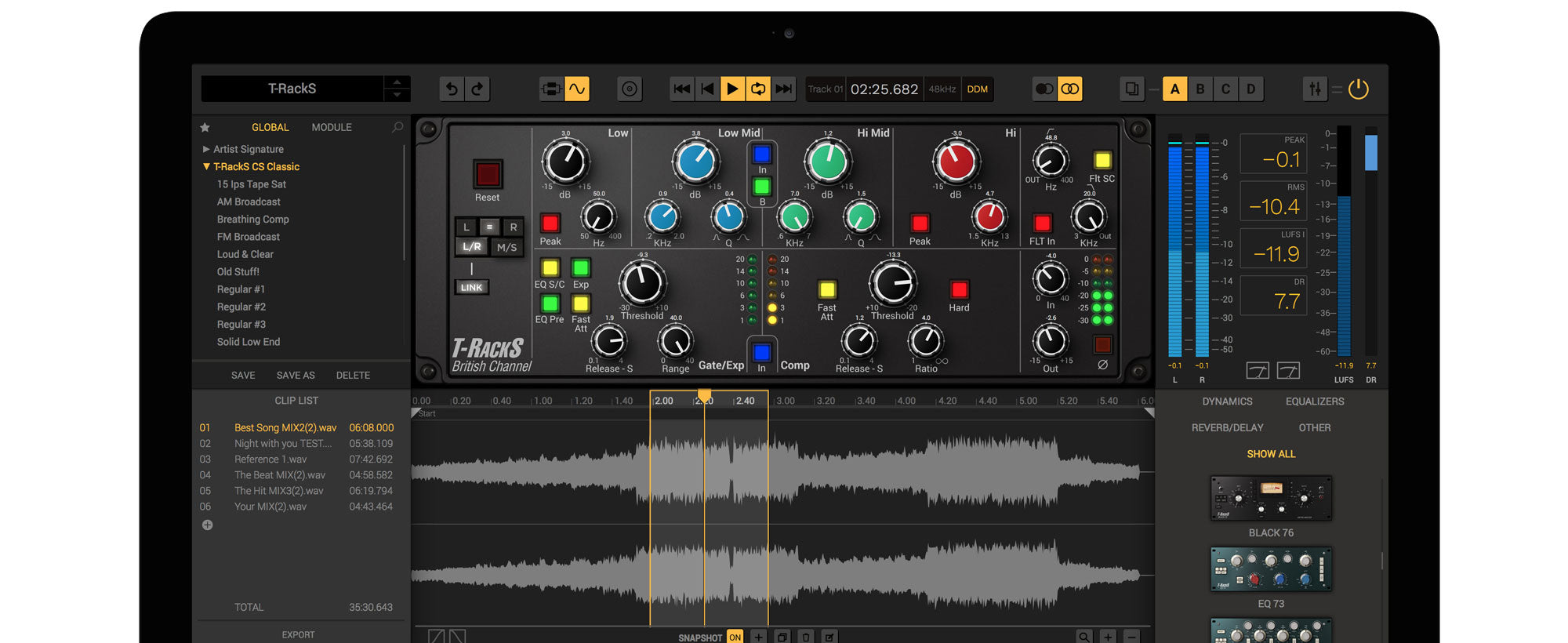
Task: Click the copy preset slot icon
Action: click(1132, 89)
